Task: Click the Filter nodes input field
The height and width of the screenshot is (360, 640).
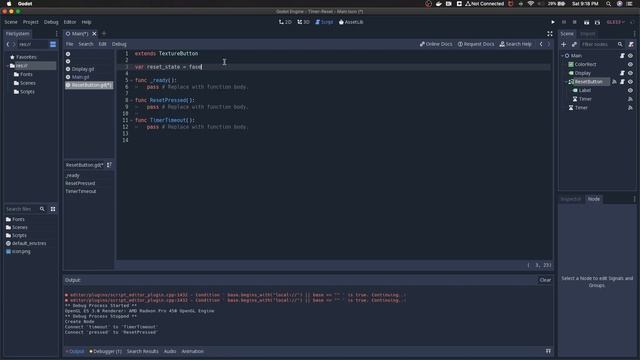Action: coord(598,44)
